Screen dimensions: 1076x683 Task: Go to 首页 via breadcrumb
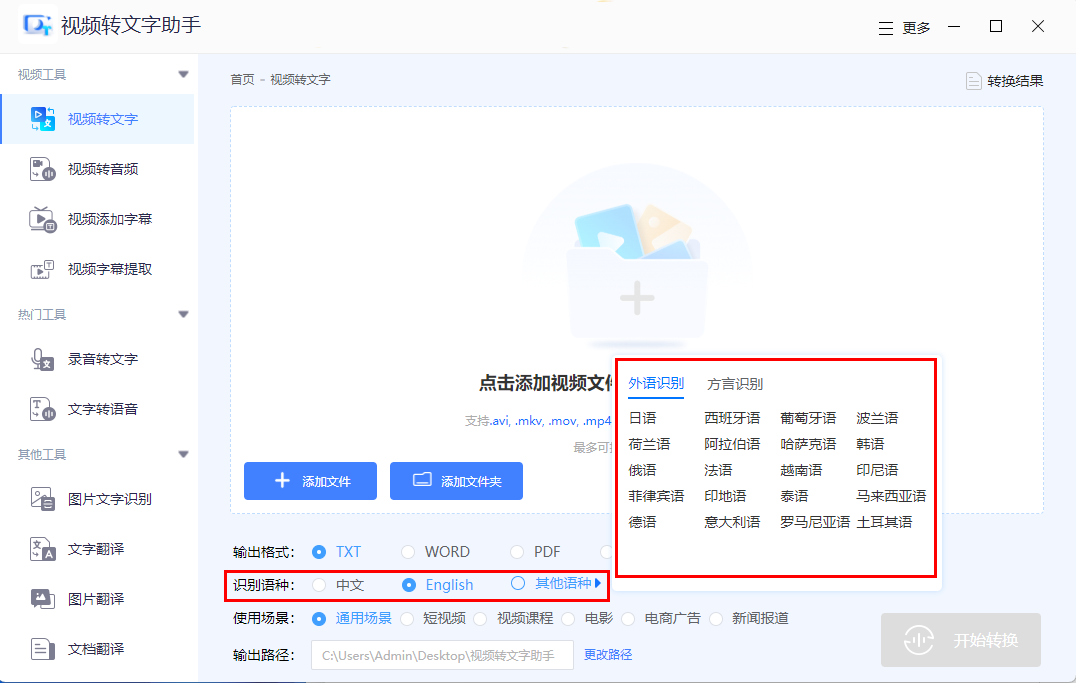tap(242, 80)
